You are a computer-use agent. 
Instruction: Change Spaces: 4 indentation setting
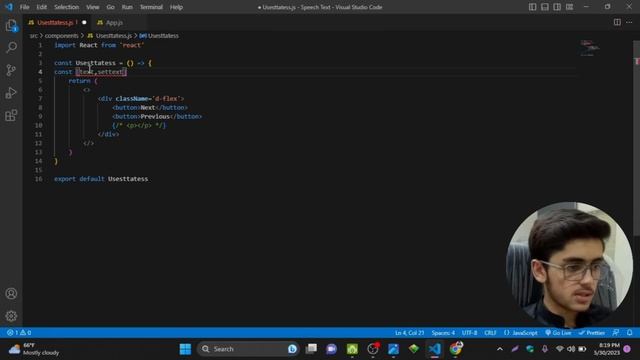(443, 333)
